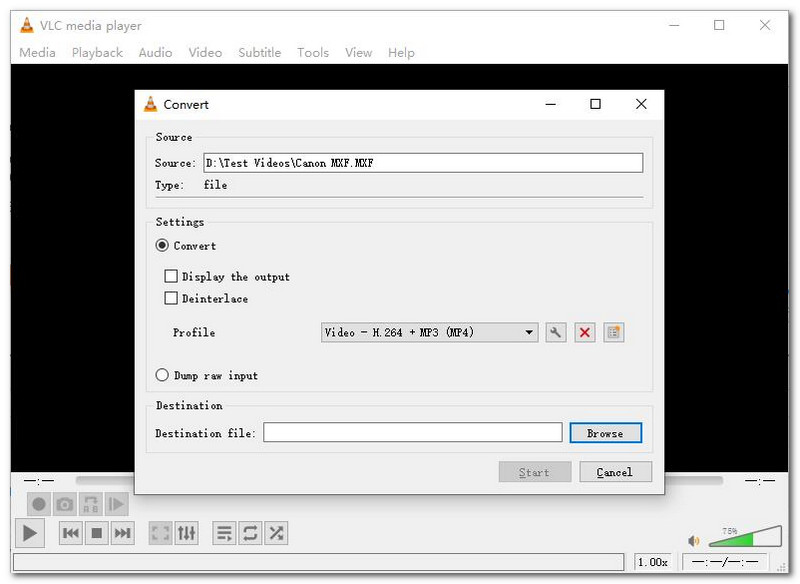Click the Play button in VLC
The height and width of the screenshot is (584, 800).
pos(30,533)
